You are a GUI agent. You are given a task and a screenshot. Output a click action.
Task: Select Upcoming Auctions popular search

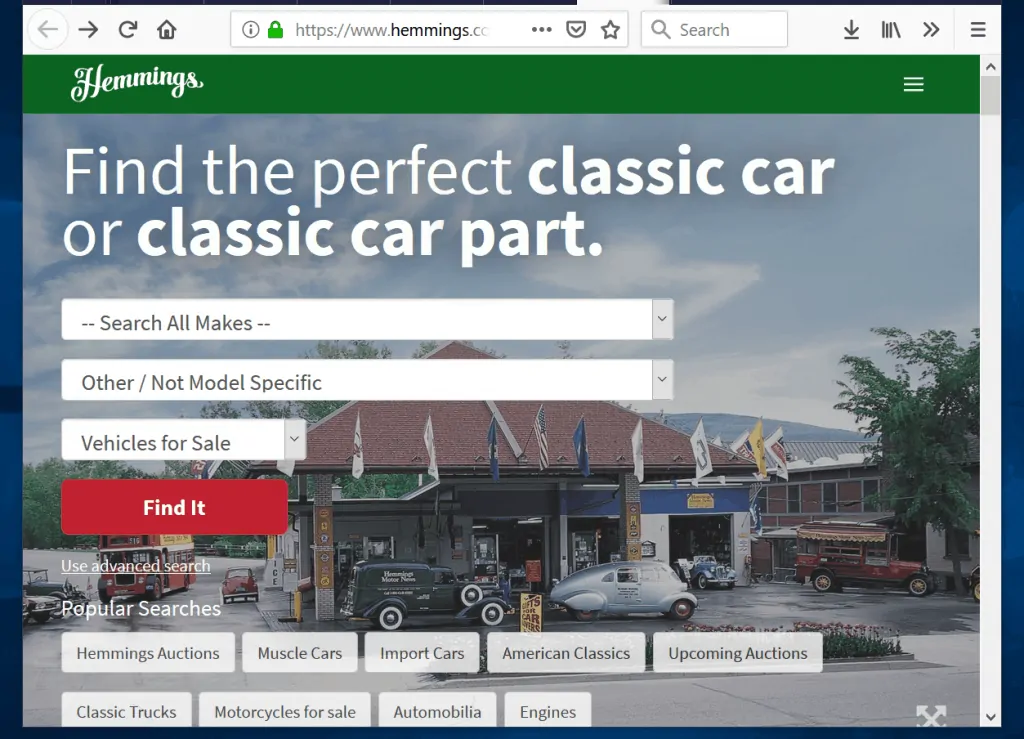click(x=738, y=653)
